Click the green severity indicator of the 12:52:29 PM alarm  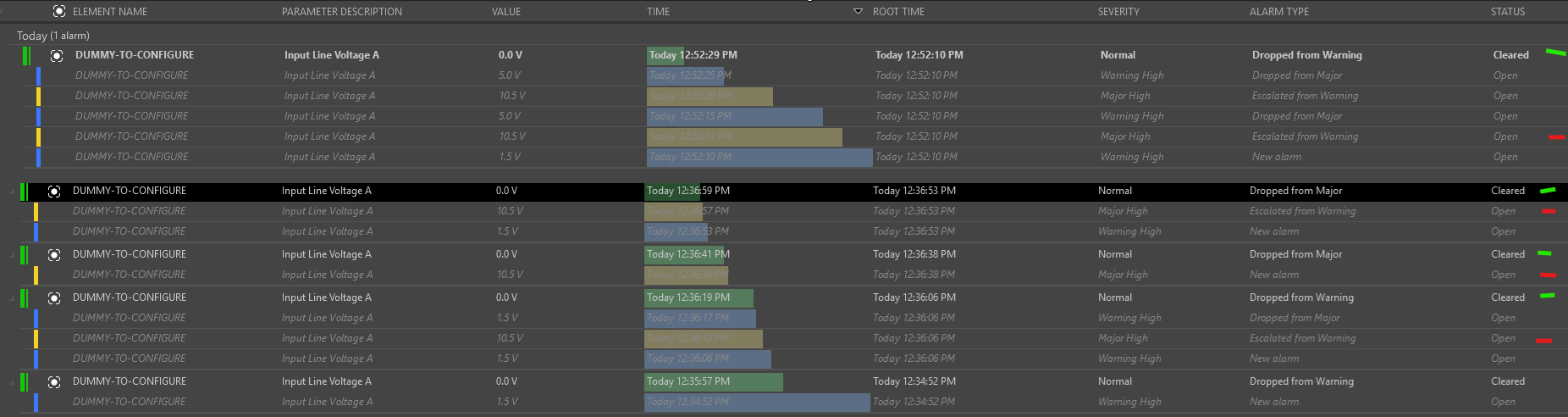(26, 56)
